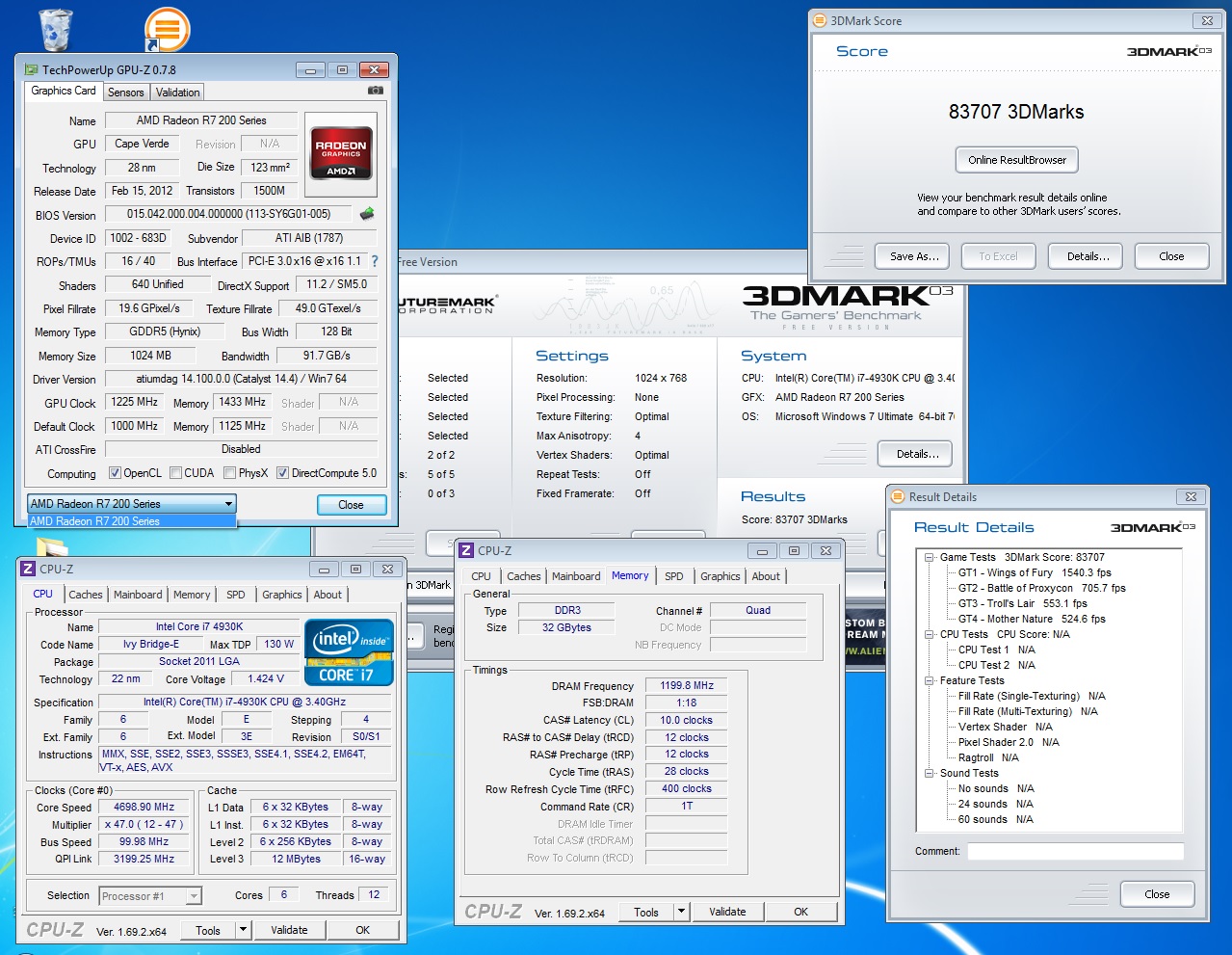
Task: Collapse the Feature Tests tree node
Action: tap(930, 680)
